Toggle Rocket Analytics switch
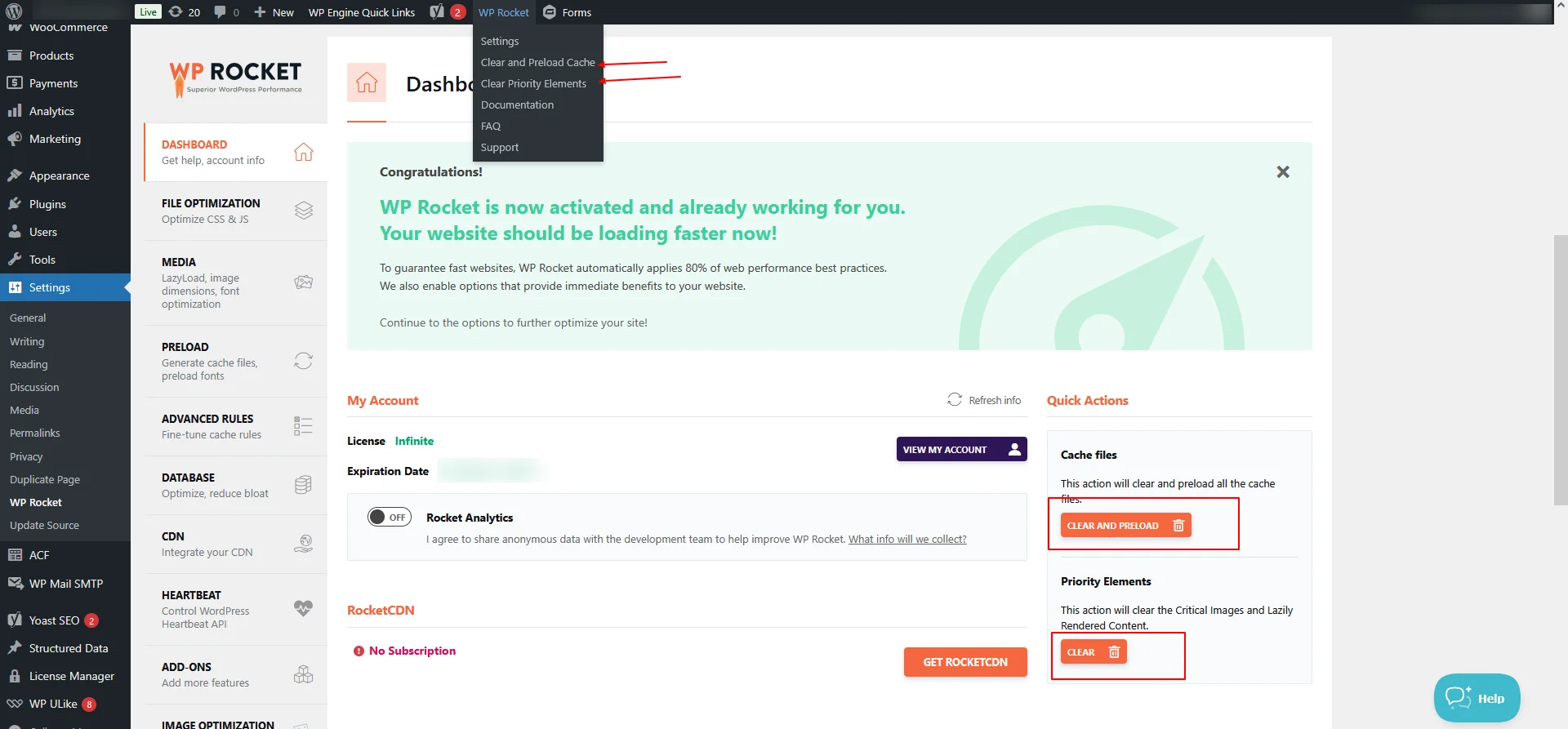 click(x=389, y=517)
